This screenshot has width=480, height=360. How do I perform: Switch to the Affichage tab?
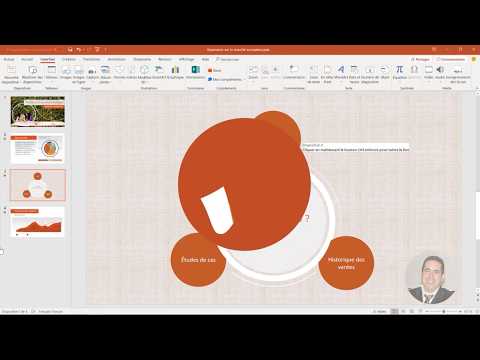(x=186, y=59)
